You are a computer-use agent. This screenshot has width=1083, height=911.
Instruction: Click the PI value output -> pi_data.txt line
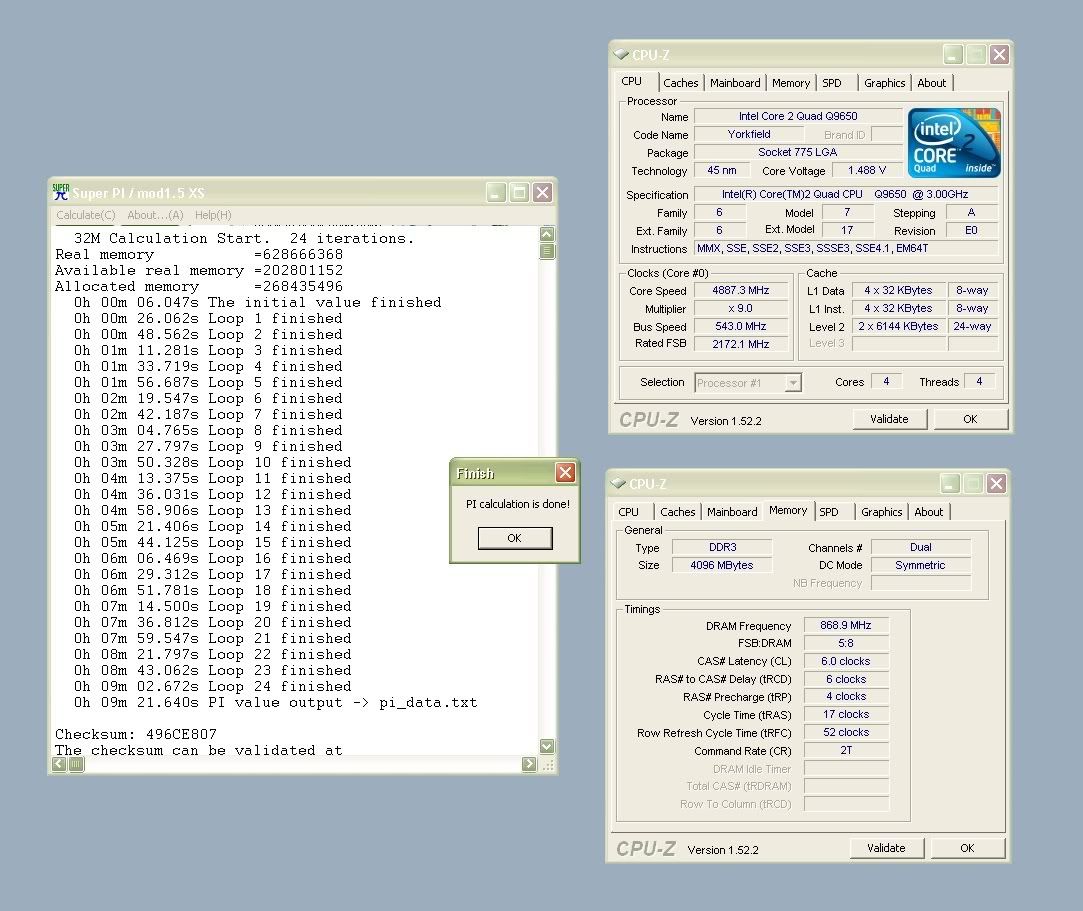point(276,702)
